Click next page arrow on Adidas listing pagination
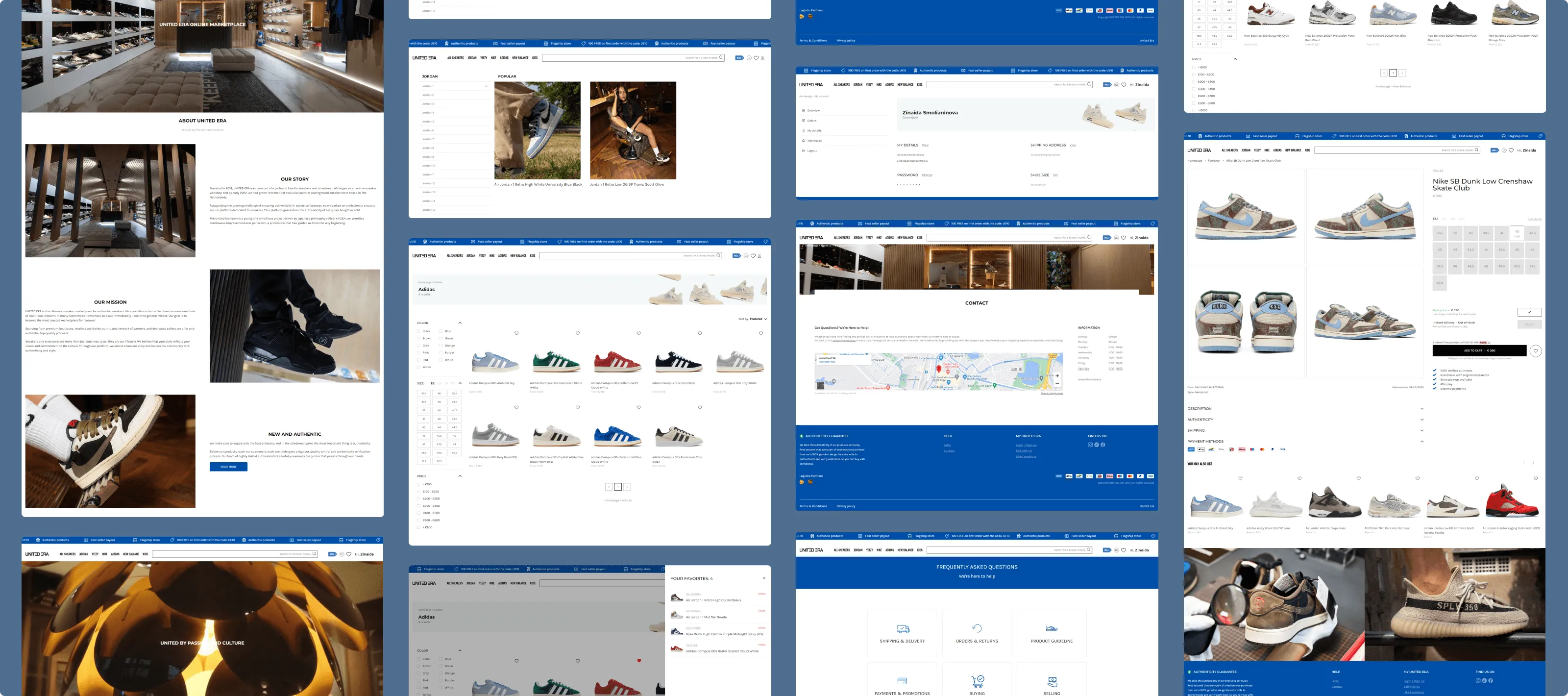Image resolution: width=1568 pixels, height=696 pixels. pos(627,487)
